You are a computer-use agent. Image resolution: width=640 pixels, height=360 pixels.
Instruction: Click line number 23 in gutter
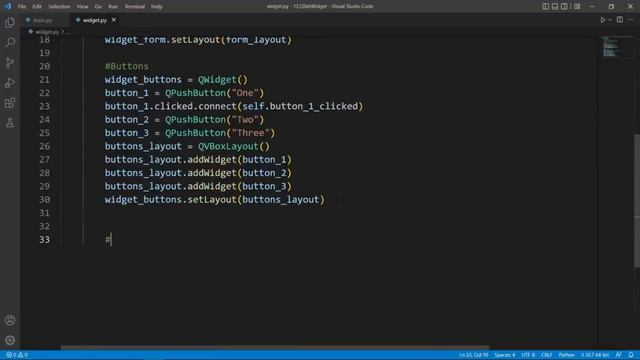click(x=44, y=106)
